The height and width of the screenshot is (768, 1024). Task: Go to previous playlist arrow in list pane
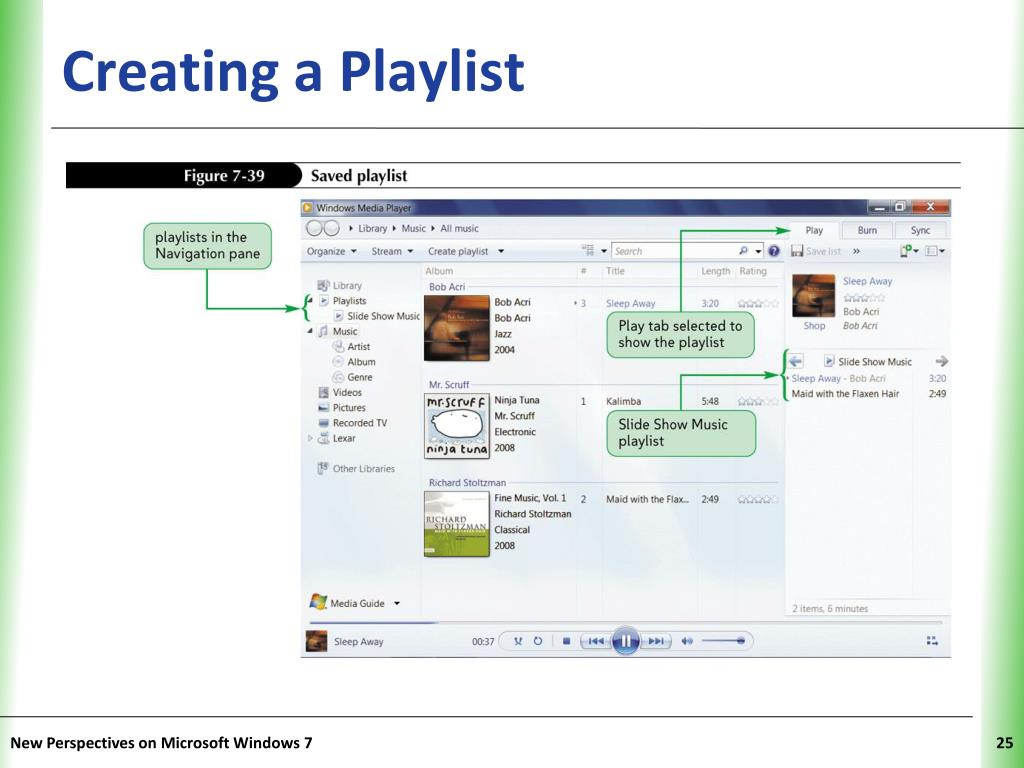795,361
